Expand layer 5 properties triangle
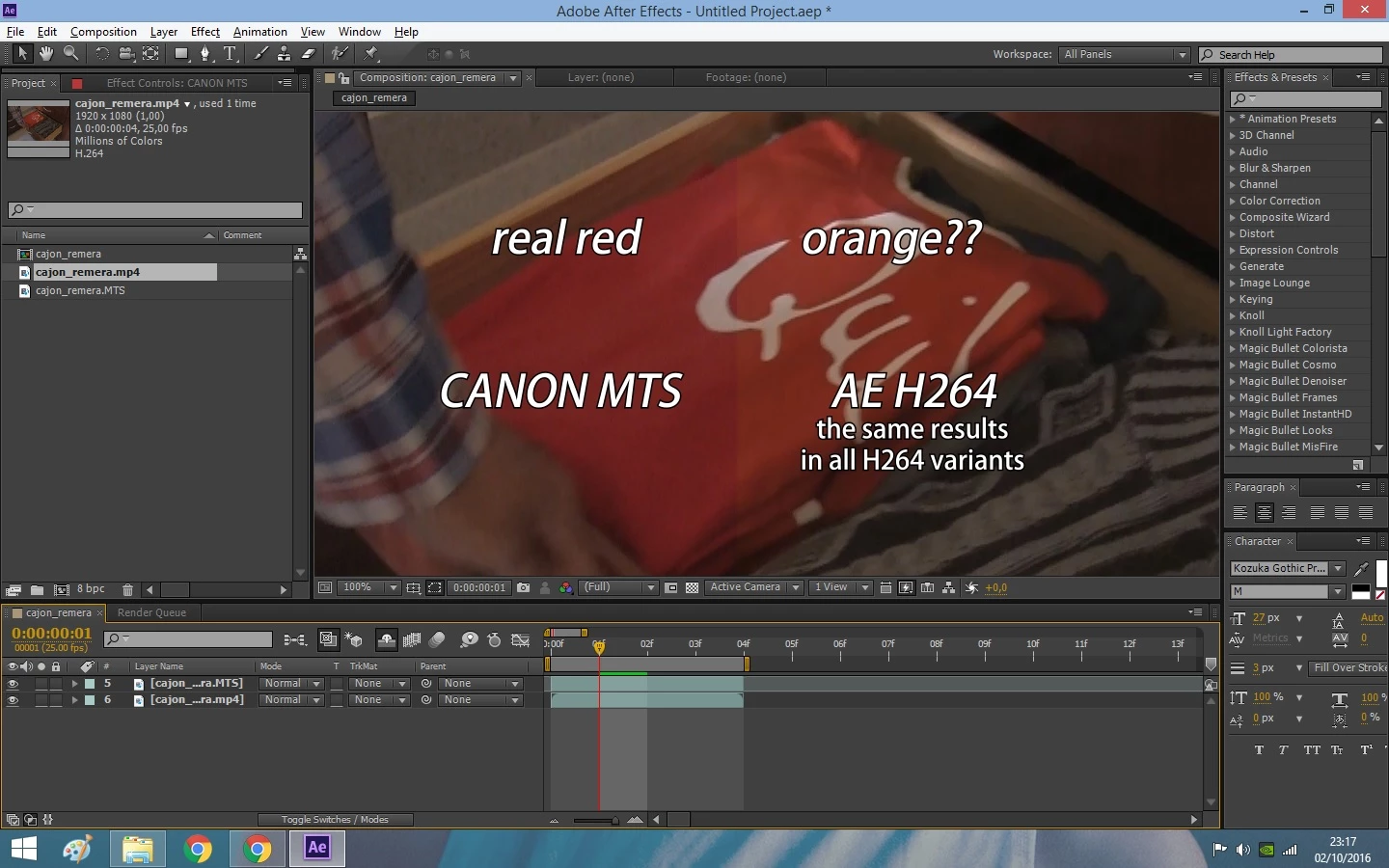Screen dimensions: 1389x868 tap(74, 684)
